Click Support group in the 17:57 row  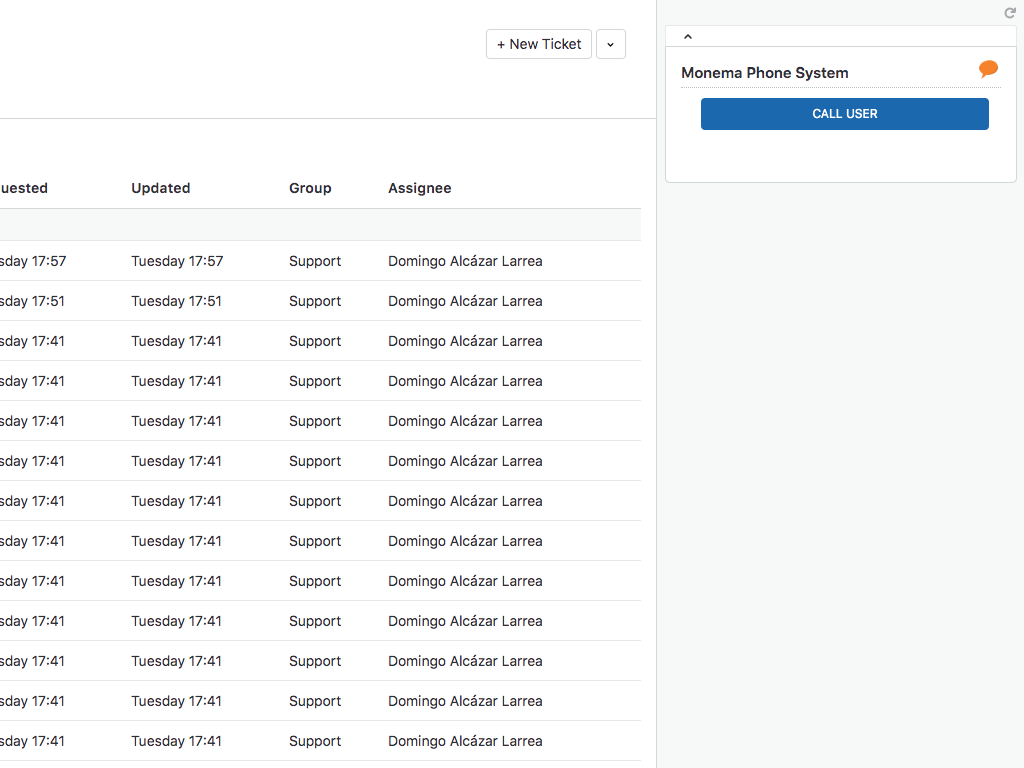pyautogui.click(x=315, y=261)
